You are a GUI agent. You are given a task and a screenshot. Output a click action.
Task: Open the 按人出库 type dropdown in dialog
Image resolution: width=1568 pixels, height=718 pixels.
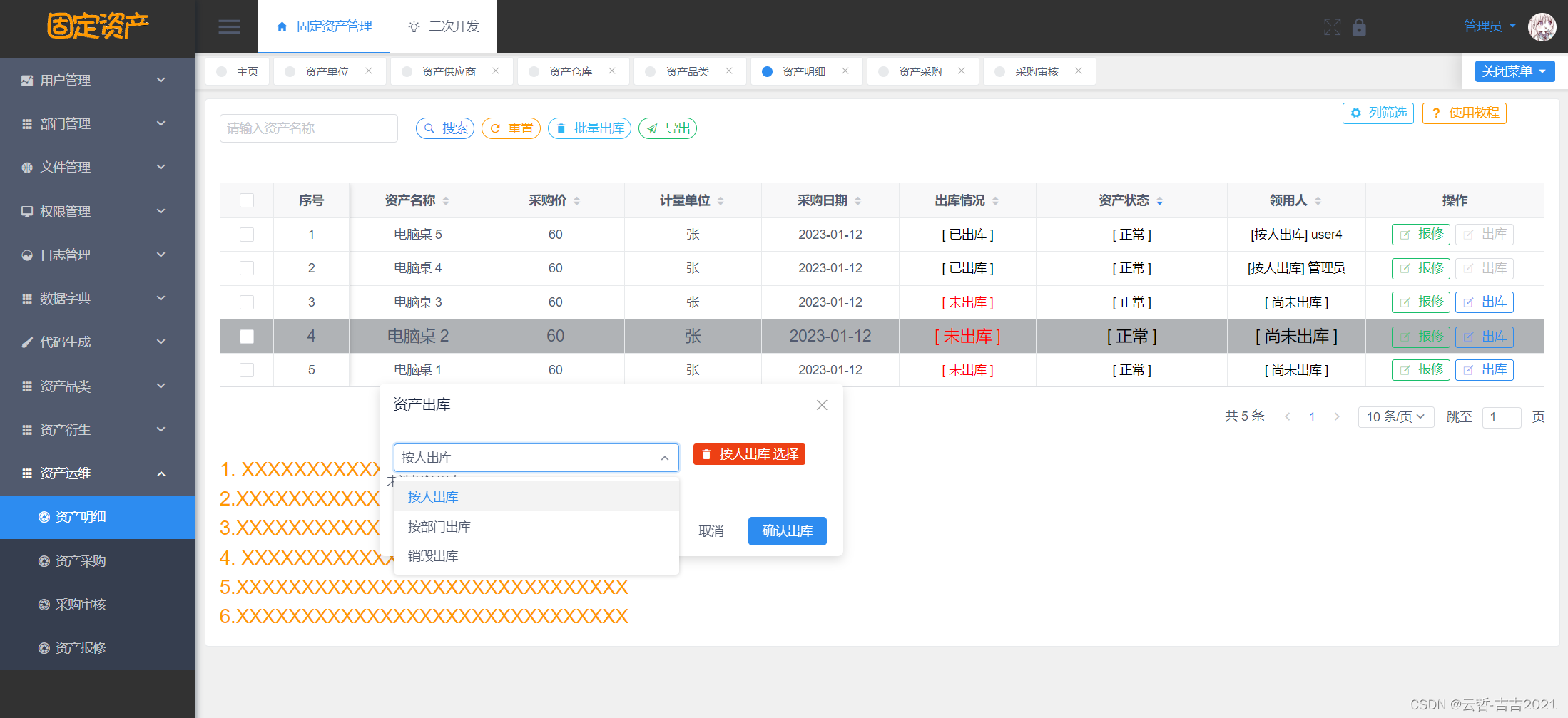click(x=536, y=458)
